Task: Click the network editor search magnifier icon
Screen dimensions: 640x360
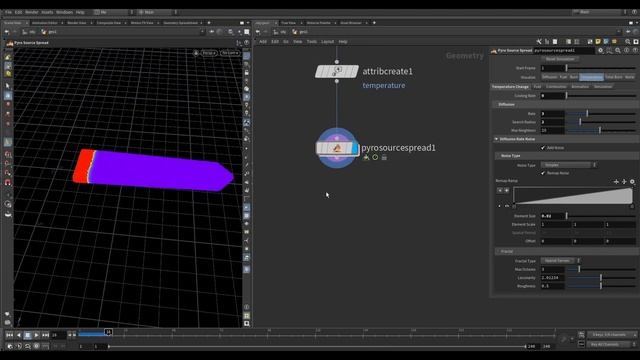Action: click(628, 42)
